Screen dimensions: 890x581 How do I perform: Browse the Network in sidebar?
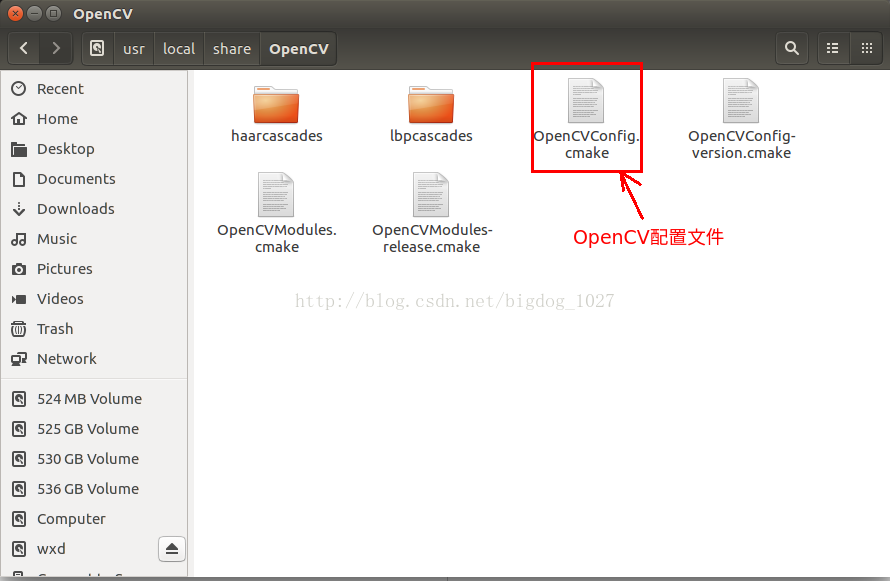(x=66, y=358)
